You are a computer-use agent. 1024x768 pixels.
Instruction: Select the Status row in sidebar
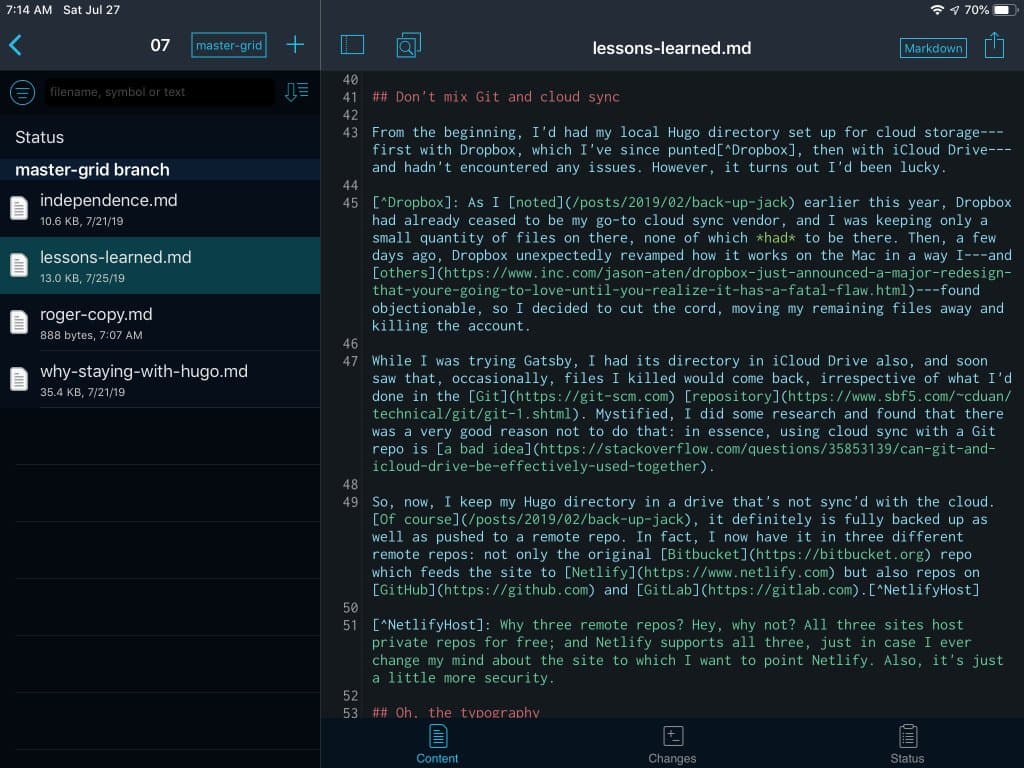coord(160,137)
